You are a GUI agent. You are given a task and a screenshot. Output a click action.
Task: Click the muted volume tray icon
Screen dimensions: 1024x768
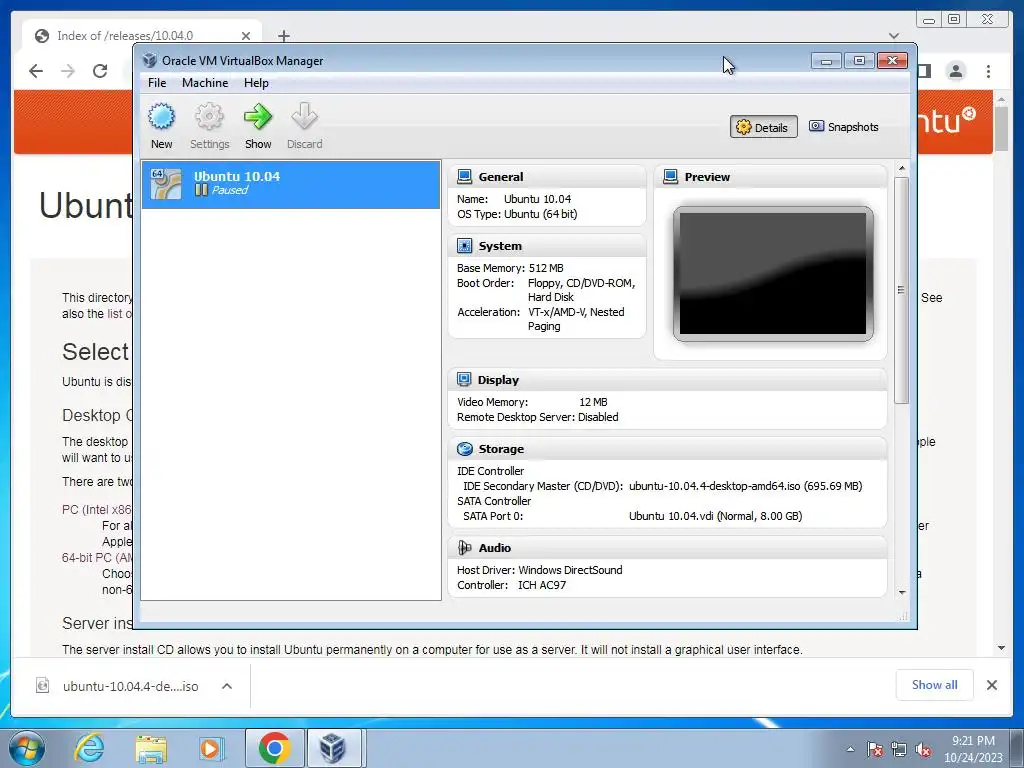[x=923, y=749]
